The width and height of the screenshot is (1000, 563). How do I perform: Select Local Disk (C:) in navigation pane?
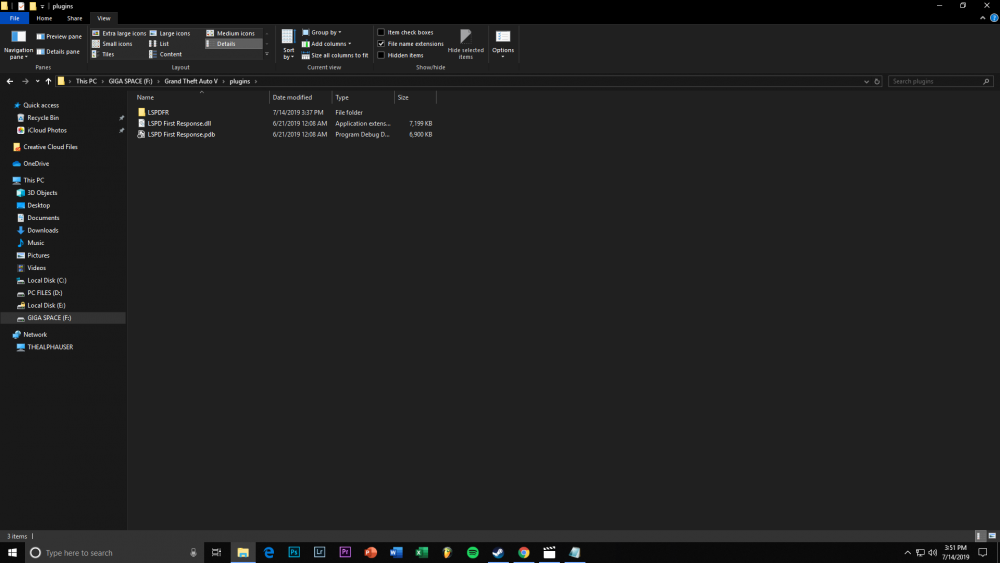click(47, 281)
